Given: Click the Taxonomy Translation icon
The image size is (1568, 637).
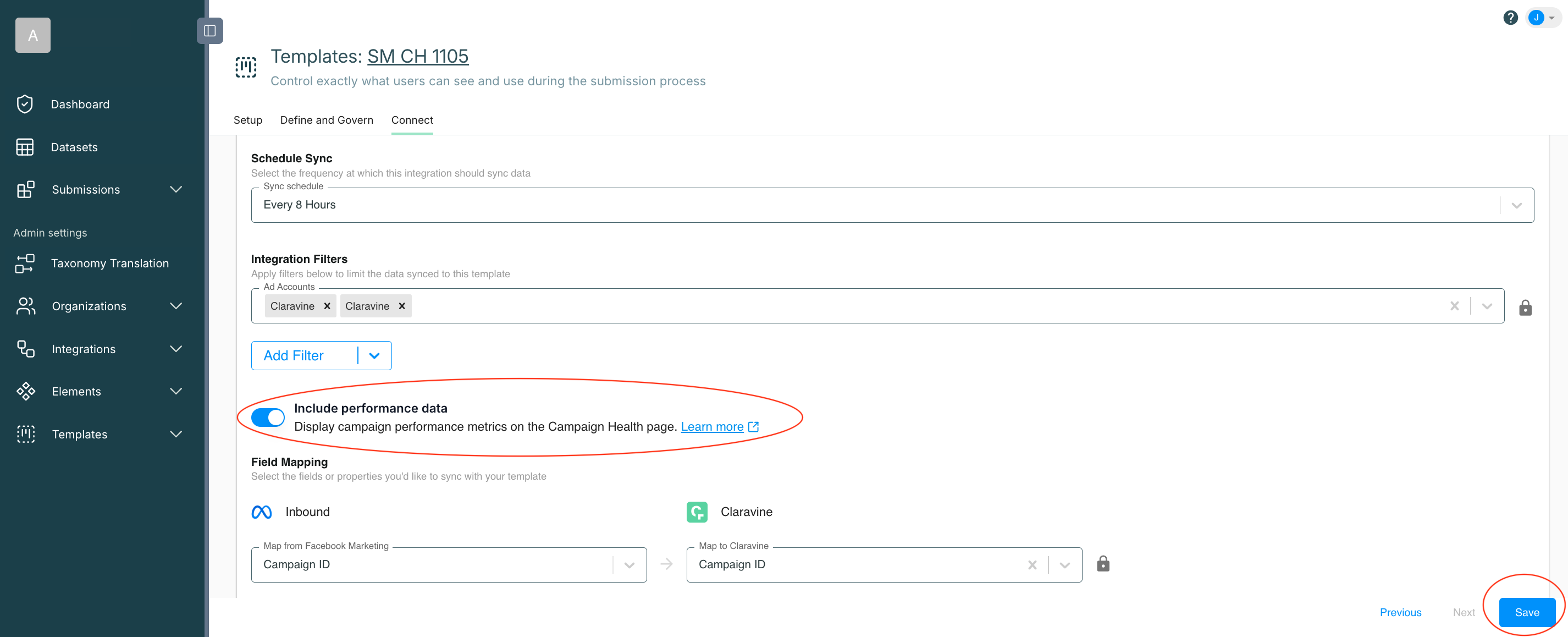Looking at the screenshot, I should tap(25, 263).
